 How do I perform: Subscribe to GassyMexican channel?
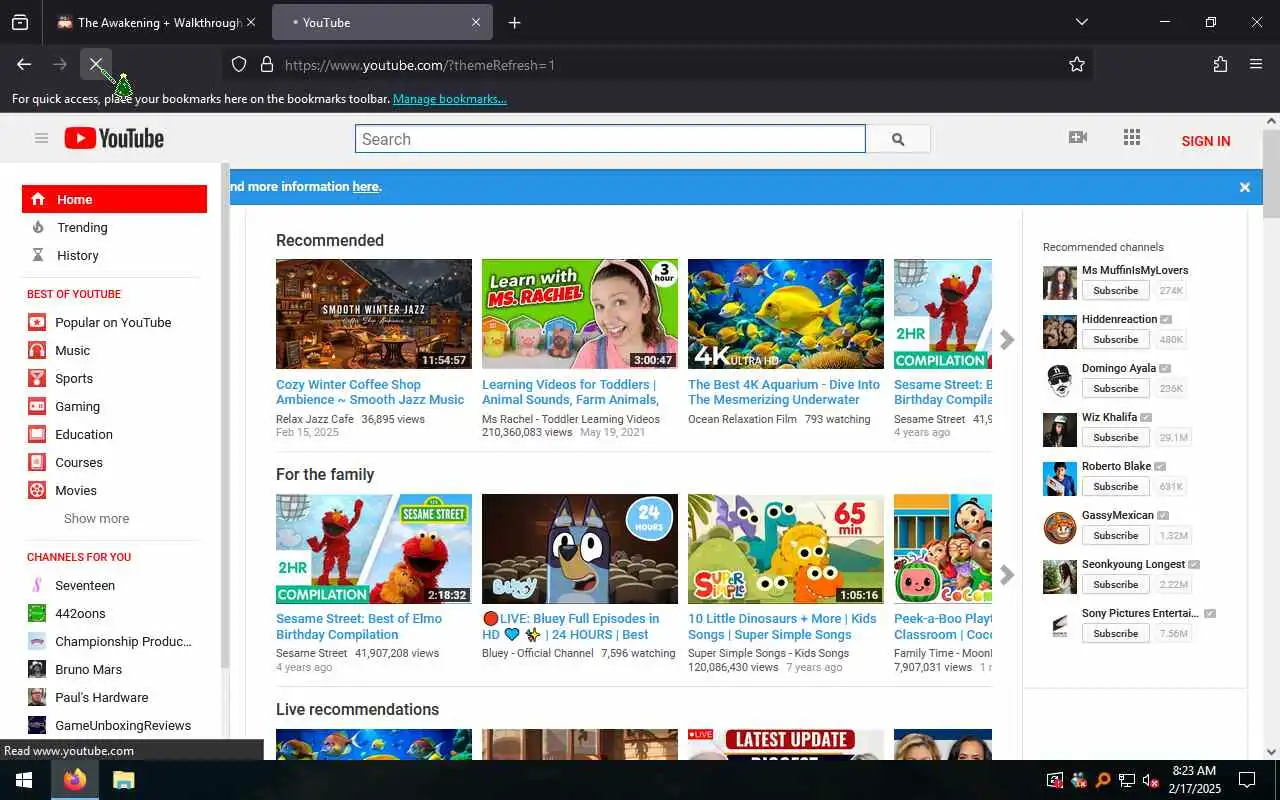(x=1115, y=535)
